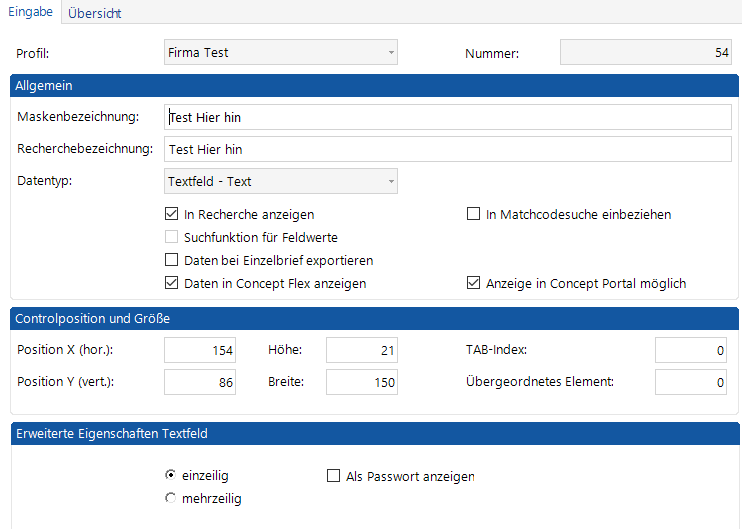742x529 pixels.
Task: Open the Profil dropdown
Action: tap(280, 52)
